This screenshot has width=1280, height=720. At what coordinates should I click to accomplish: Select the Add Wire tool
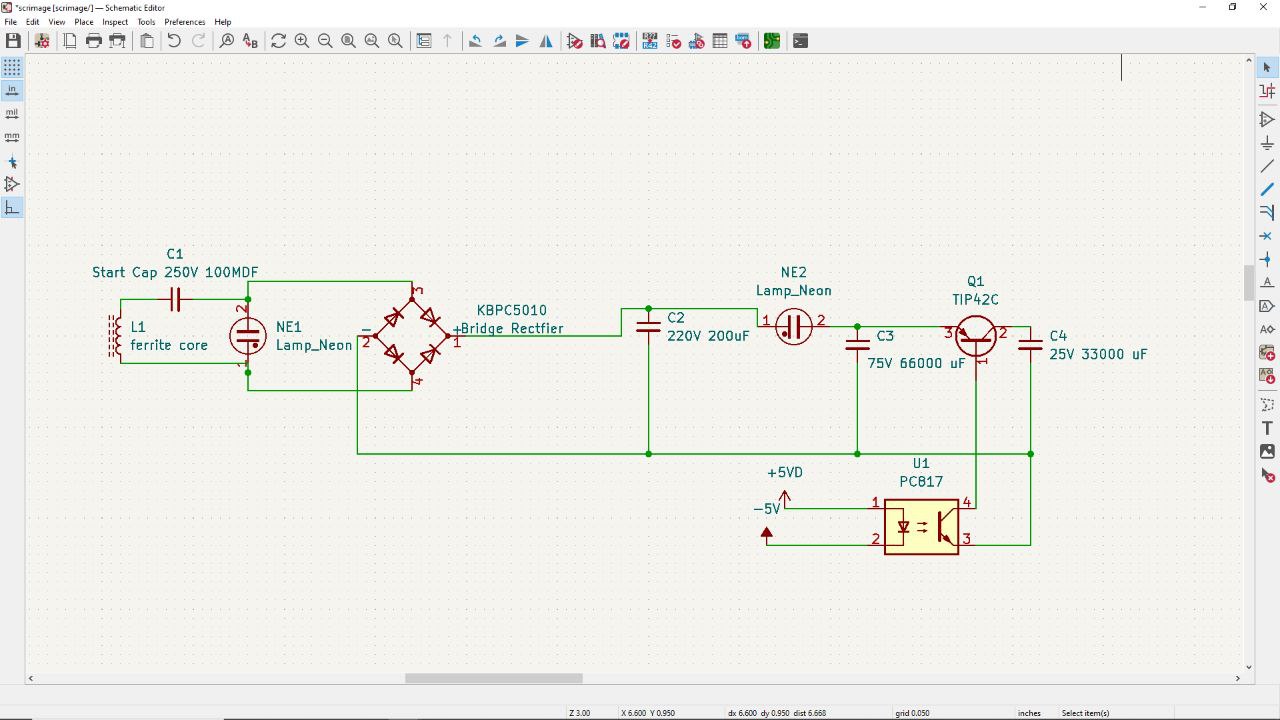pyautogui.click(x=1267, y=166)
